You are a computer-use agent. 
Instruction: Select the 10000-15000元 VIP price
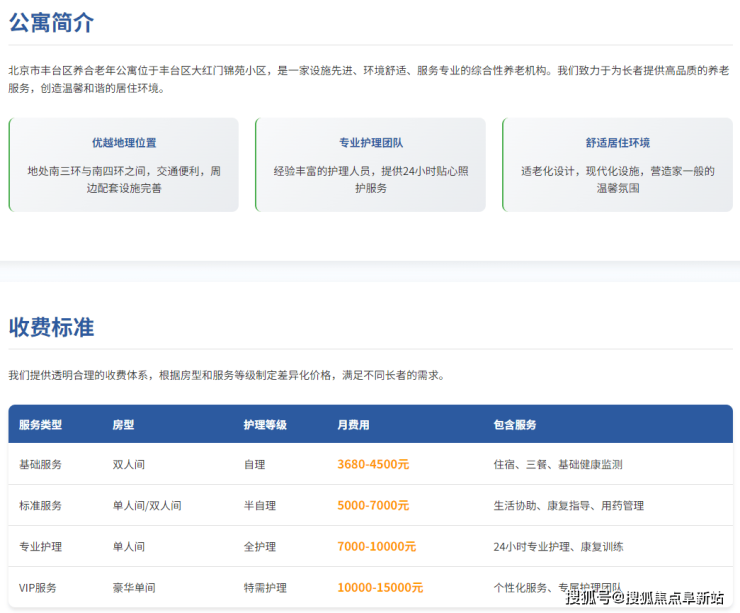coord(380,588)
